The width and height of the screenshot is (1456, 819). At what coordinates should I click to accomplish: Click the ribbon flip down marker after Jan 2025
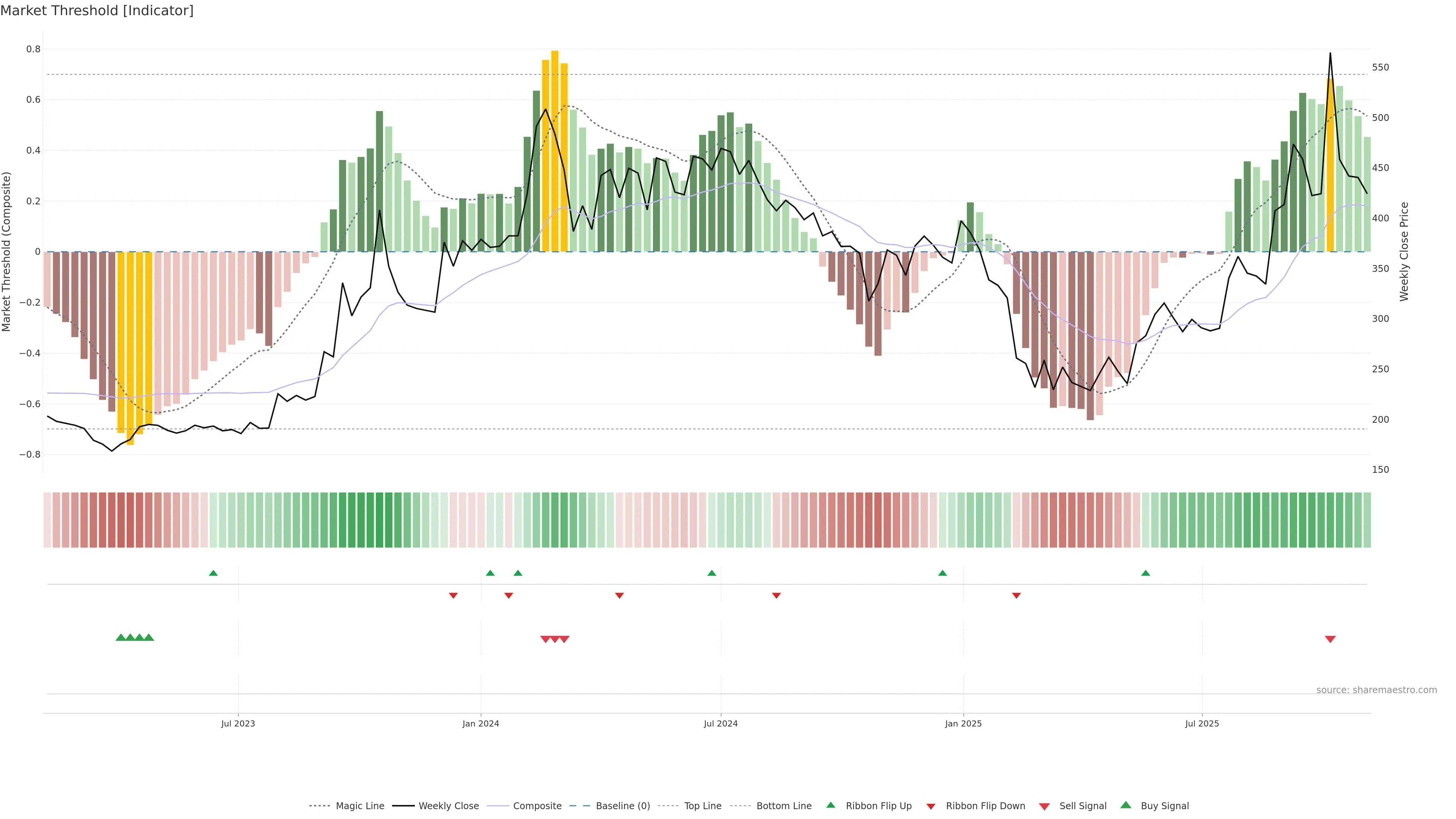pyautogui.click(x=1016, y=596)
